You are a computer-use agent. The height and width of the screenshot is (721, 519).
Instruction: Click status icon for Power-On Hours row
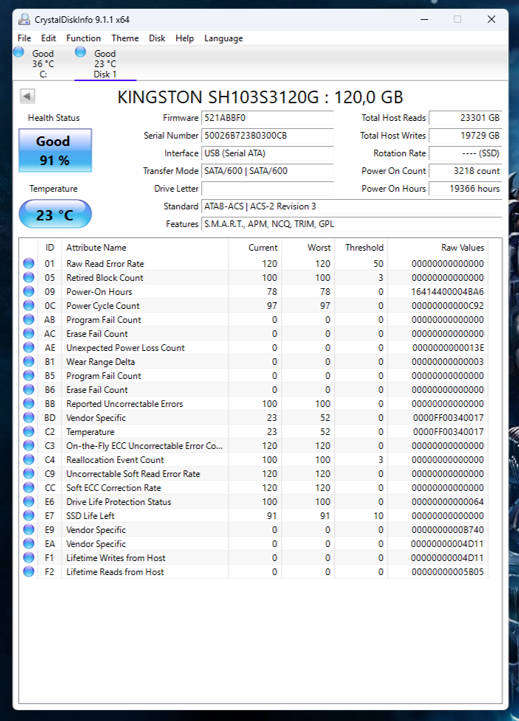[29, 292]
